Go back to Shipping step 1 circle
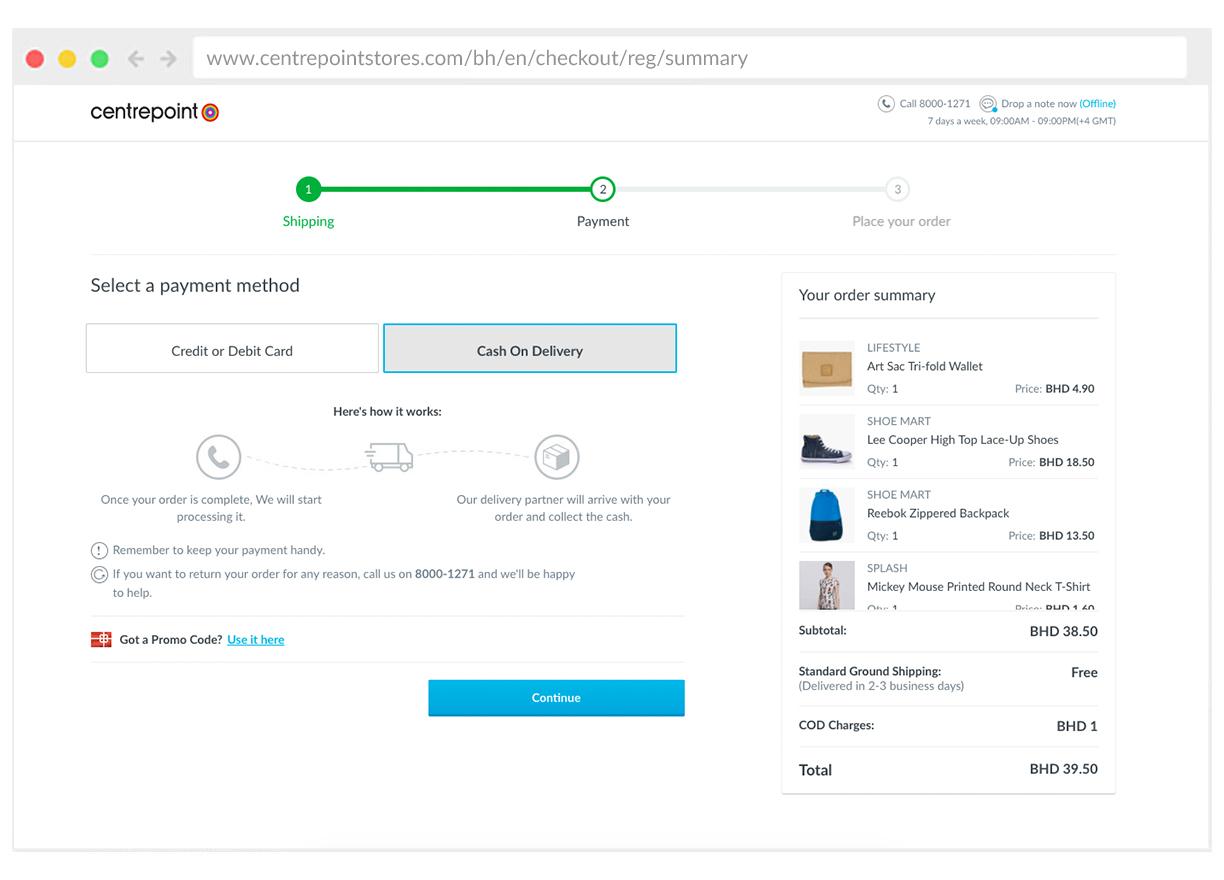Image resolution: width=1224 pixels, height=880 pixels. click(308, 189)
